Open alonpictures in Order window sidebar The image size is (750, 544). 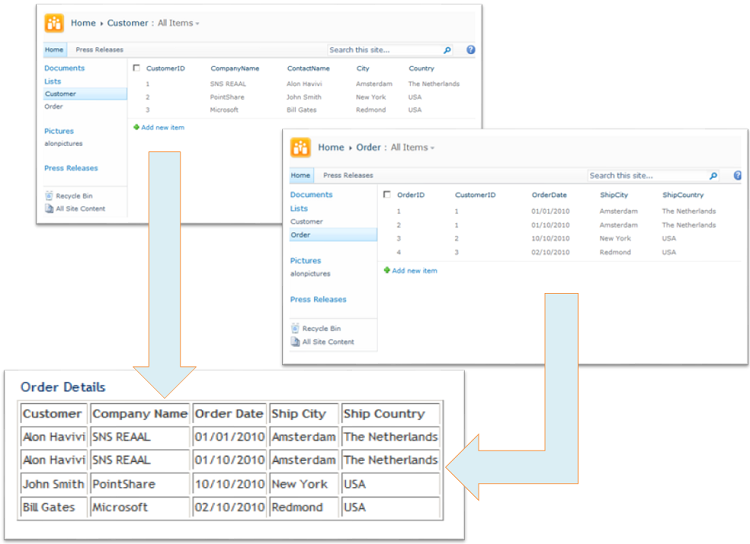[310, 274]
